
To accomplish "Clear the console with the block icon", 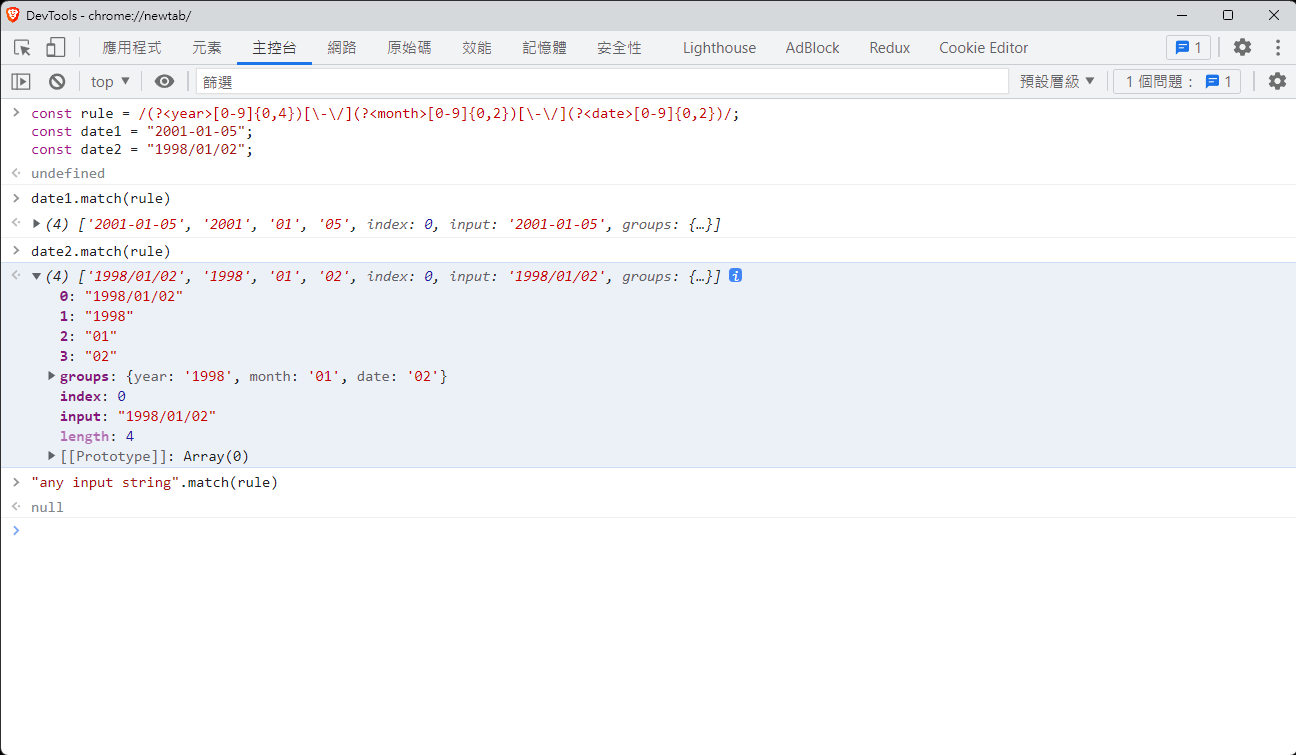I will pyautogui.click(x=57, y=82).
